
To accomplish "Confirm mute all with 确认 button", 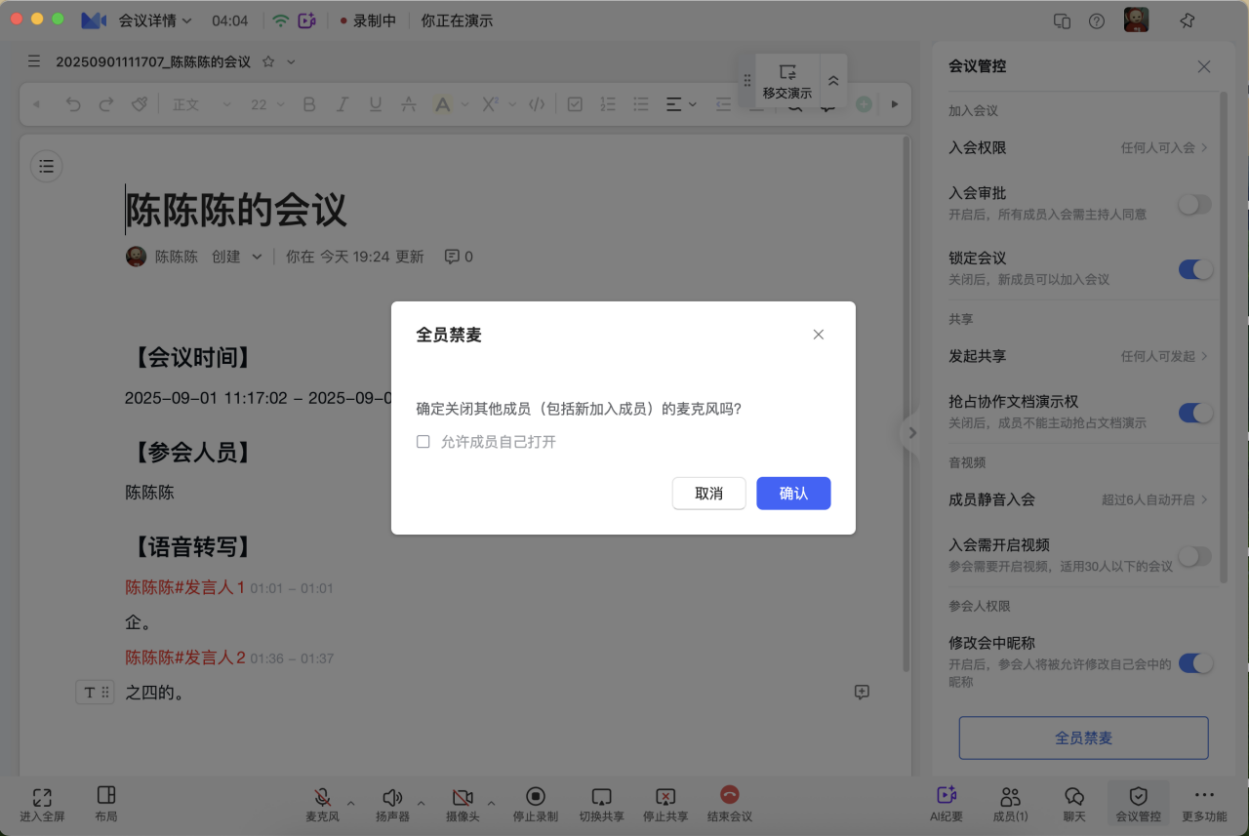I will tap(793, 493).
